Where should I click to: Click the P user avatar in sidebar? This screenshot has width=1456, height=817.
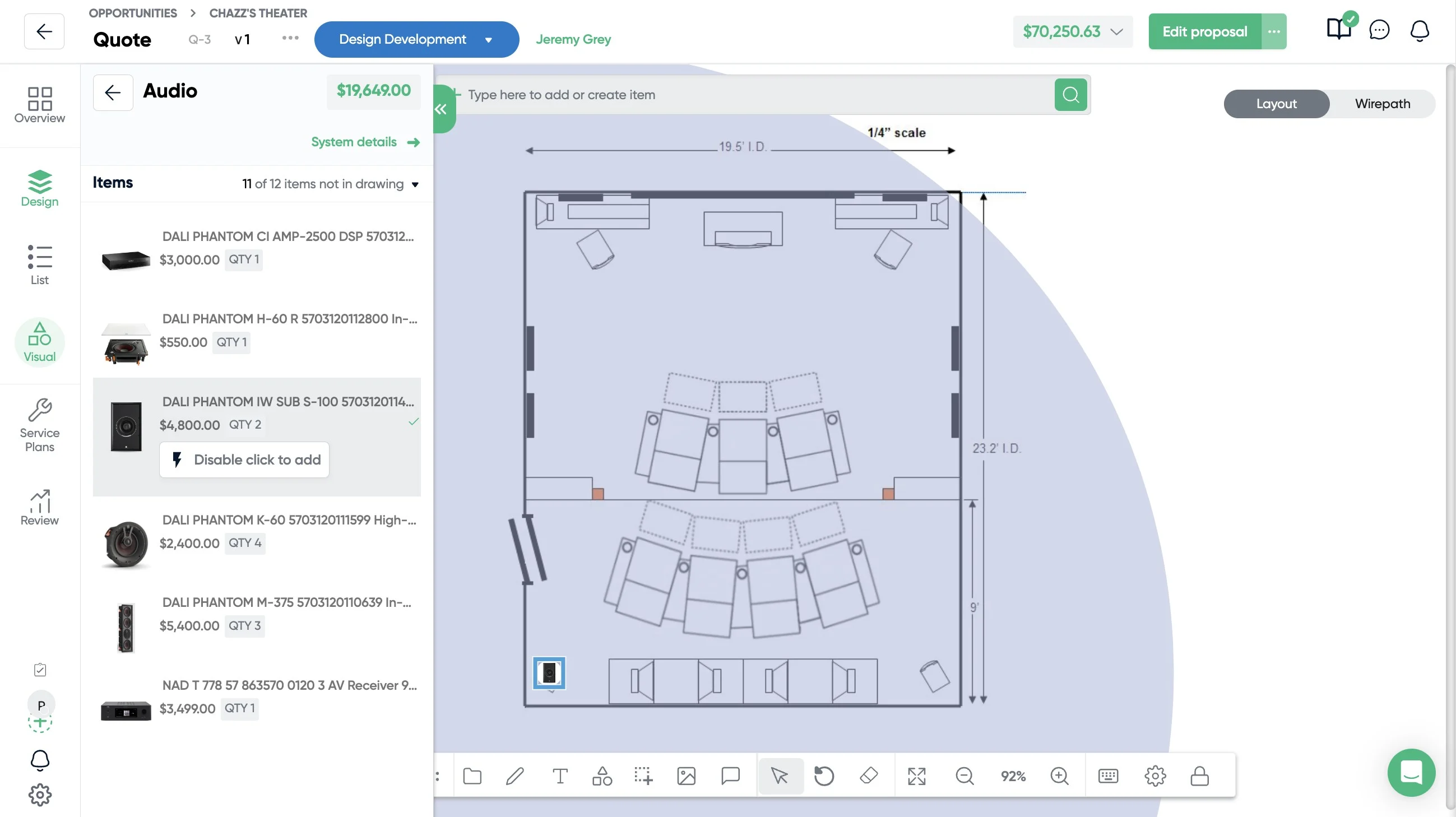click(41, 705)
